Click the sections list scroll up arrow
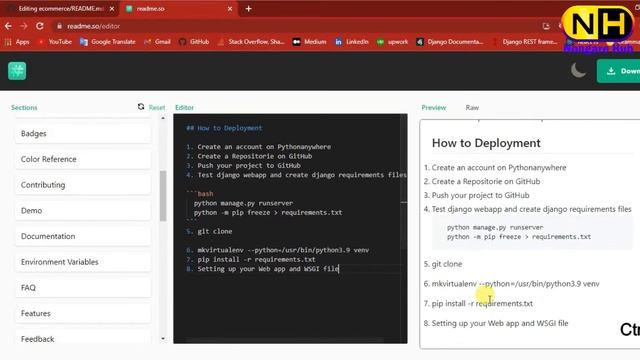Image resolution: width=640 pixels, height=360 pixels. coord(163,118)
